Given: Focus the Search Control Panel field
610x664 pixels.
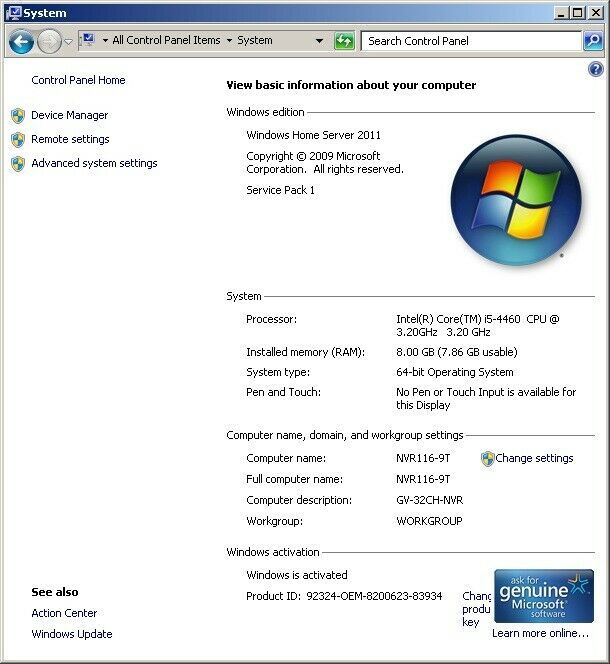Looking at the screenshot, I should click(x=471, y=41).
